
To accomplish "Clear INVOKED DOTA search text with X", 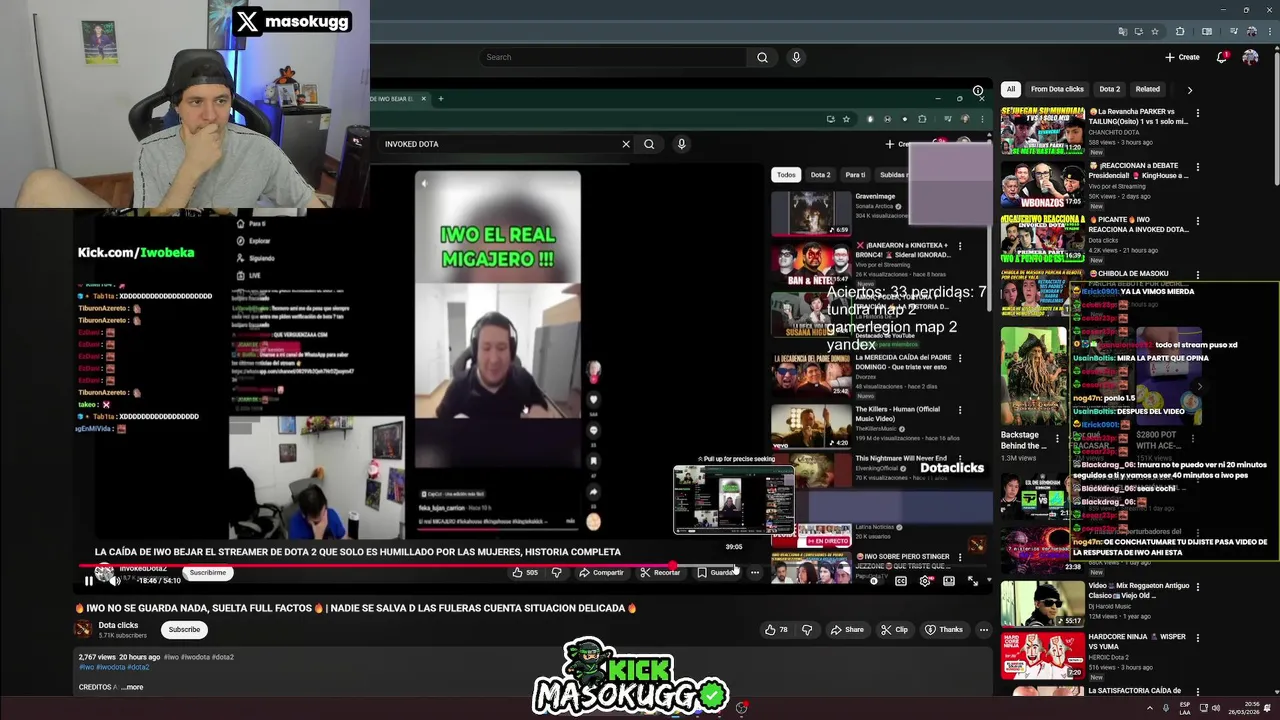I will coord(626,144).
